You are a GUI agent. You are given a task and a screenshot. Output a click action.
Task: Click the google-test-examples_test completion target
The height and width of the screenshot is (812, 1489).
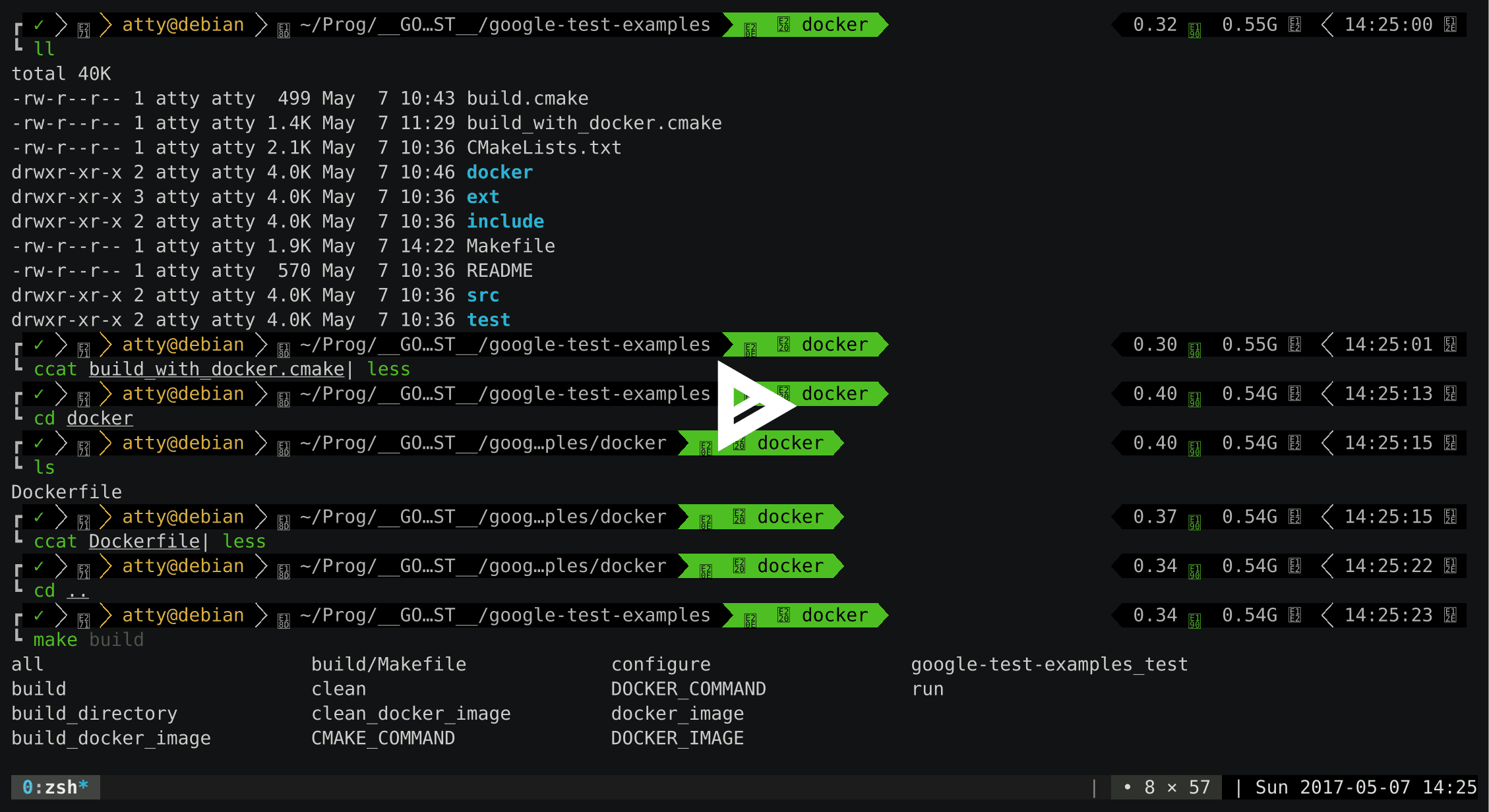pyautogui.click(x=1050, y=664)
